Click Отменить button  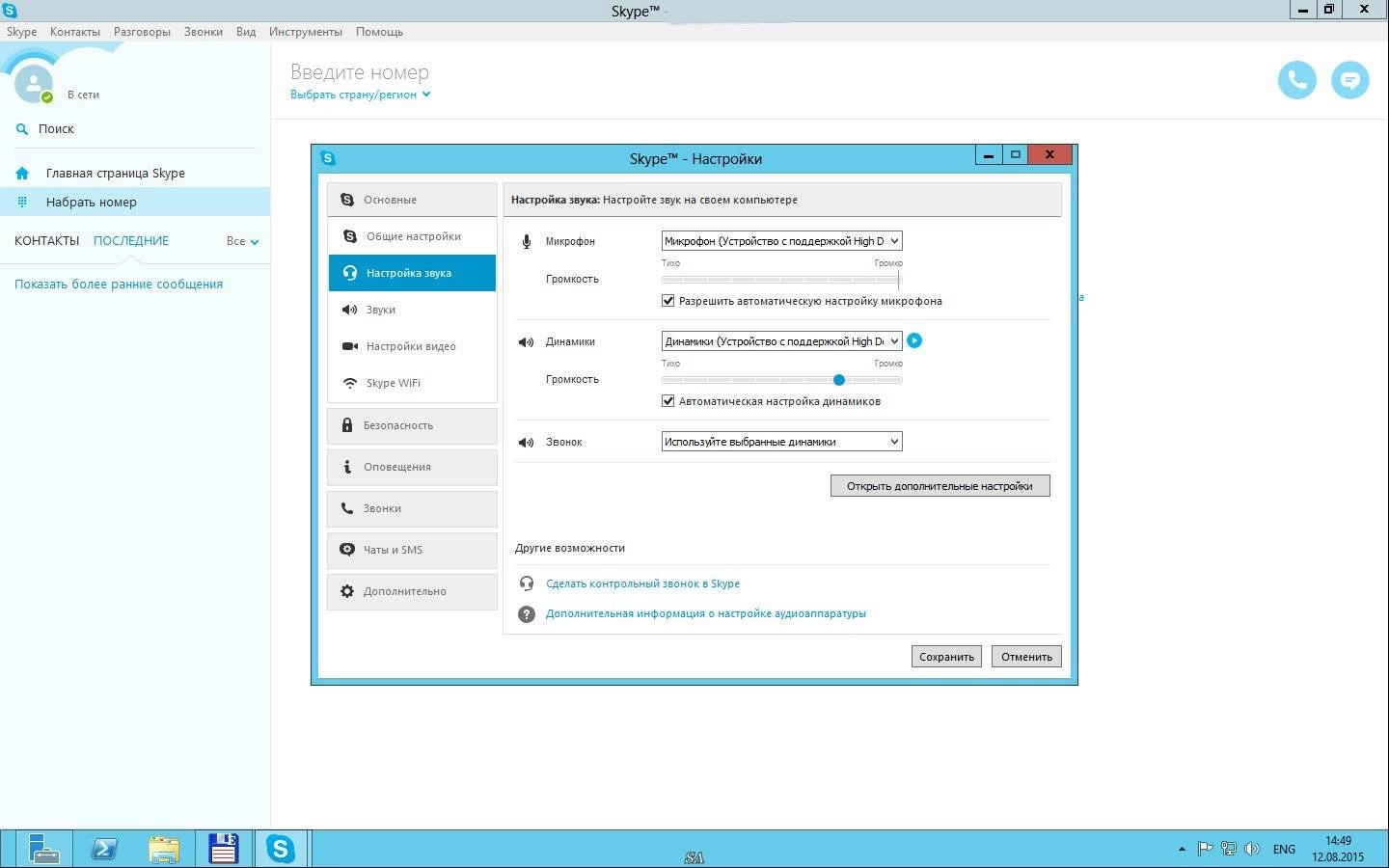tap(1026, 657)
